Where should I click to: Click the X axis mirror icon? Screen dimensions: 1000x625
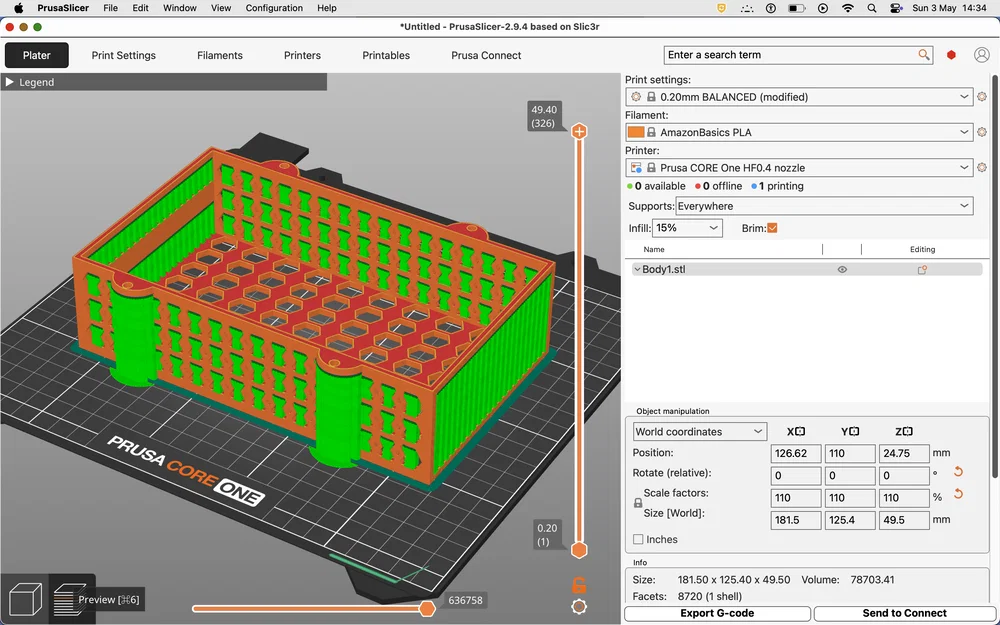click(800, 431)
